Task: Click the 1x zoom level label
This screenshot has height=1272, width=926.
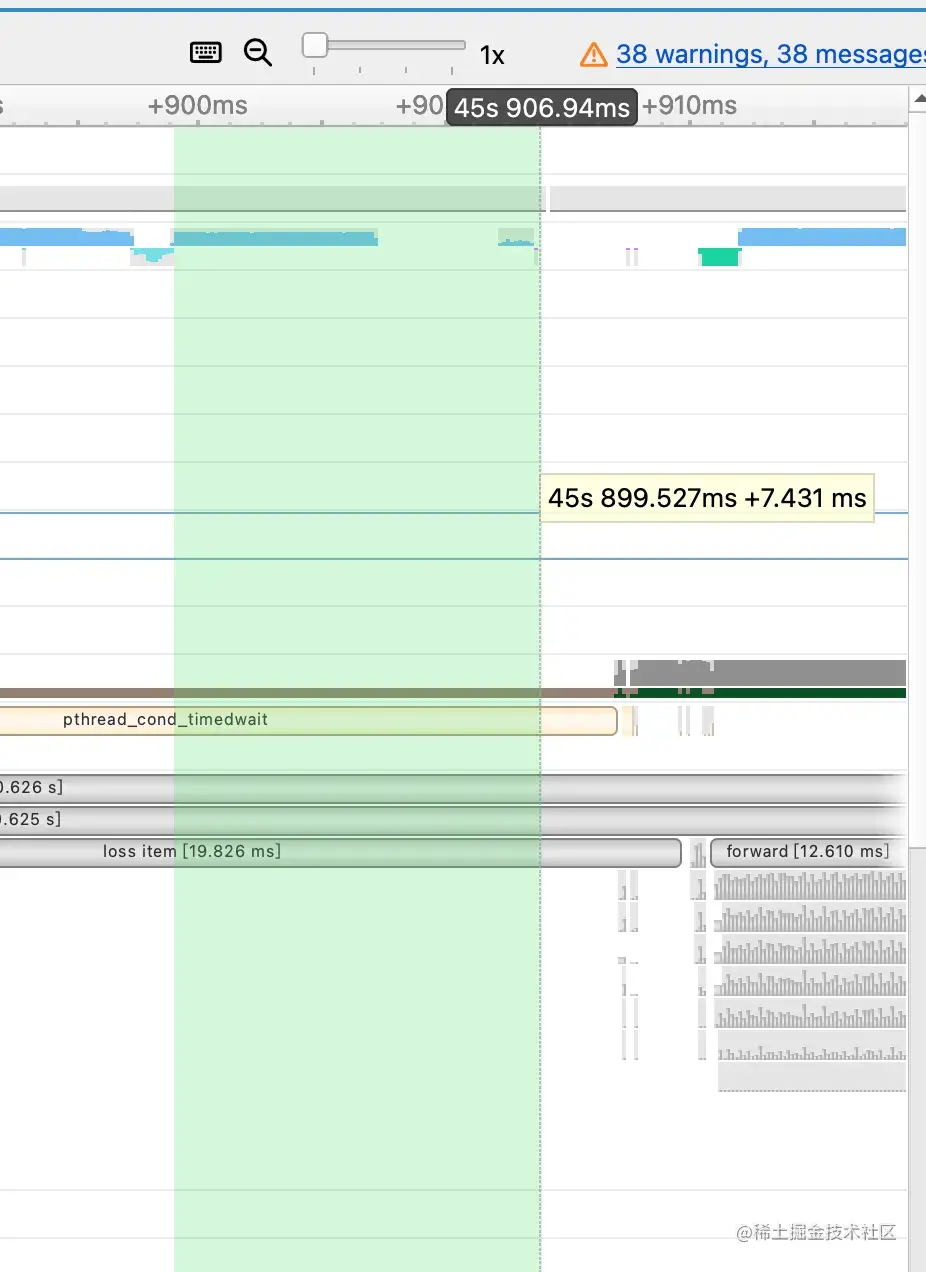Action: [x=492, y=56]
